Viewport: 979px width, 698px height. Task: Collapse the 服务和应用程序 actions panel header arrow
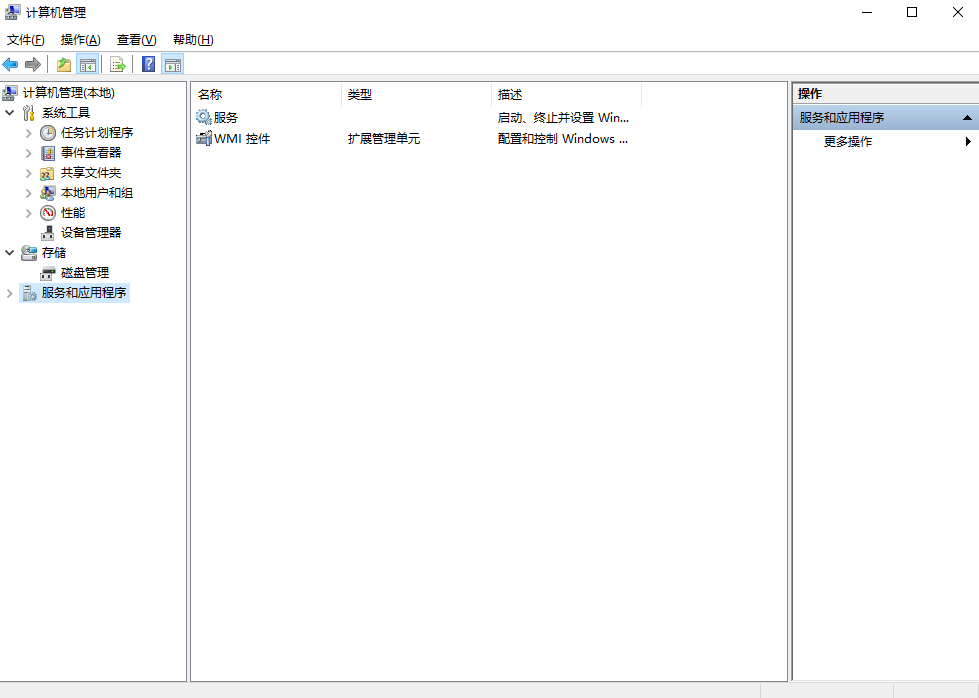pos(968,118)
